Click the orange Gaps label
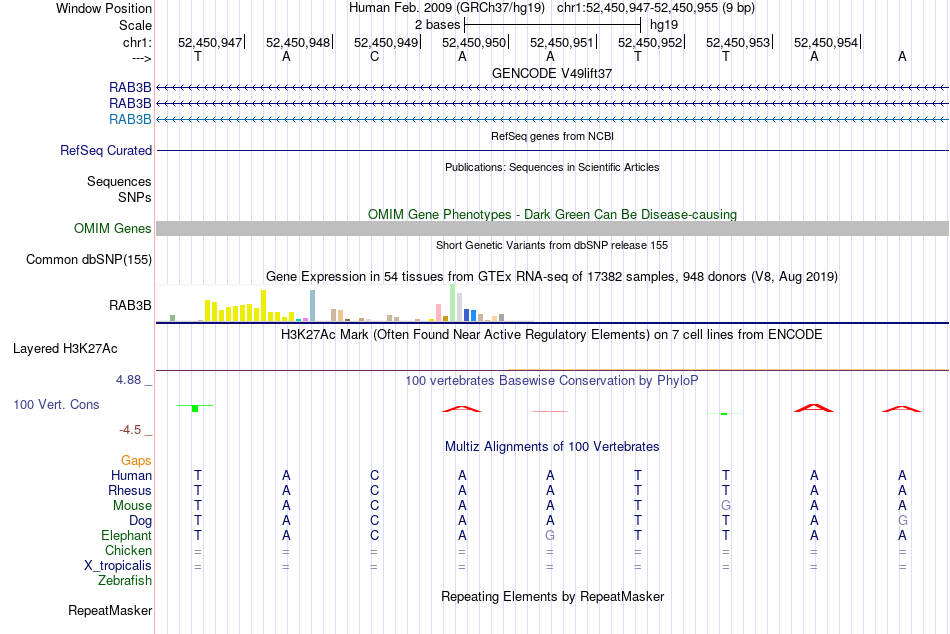This screenshot has width=950, height=634. (136, 461)
